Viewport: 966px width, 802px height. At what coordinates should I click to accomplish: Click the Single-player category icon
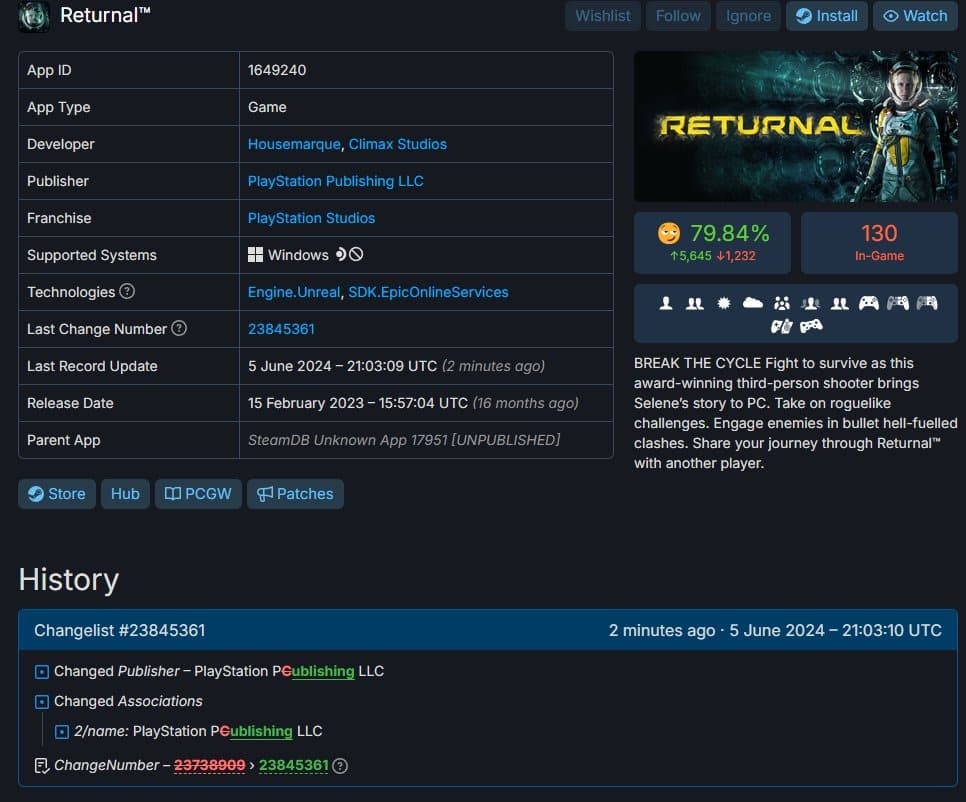[665, 303]
